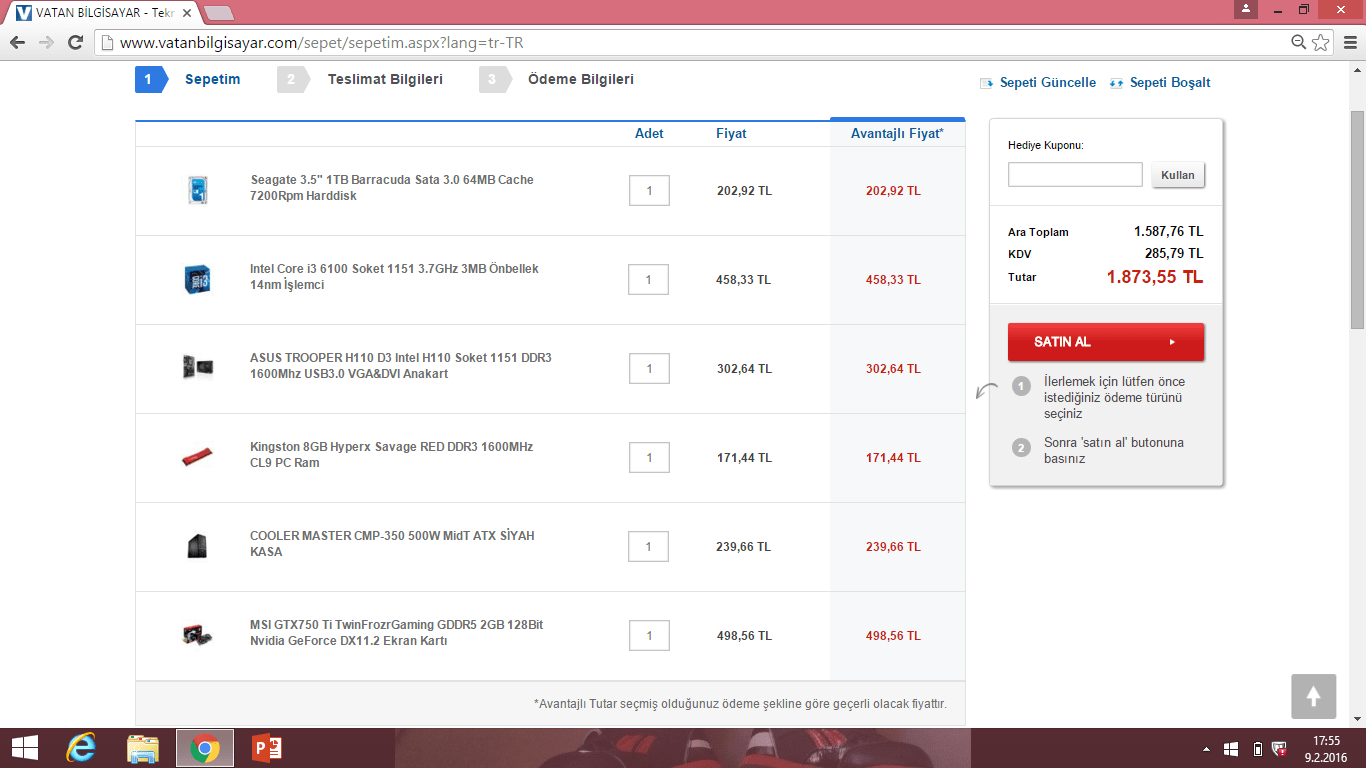Open the Windows Start menu

click(24, 748)
